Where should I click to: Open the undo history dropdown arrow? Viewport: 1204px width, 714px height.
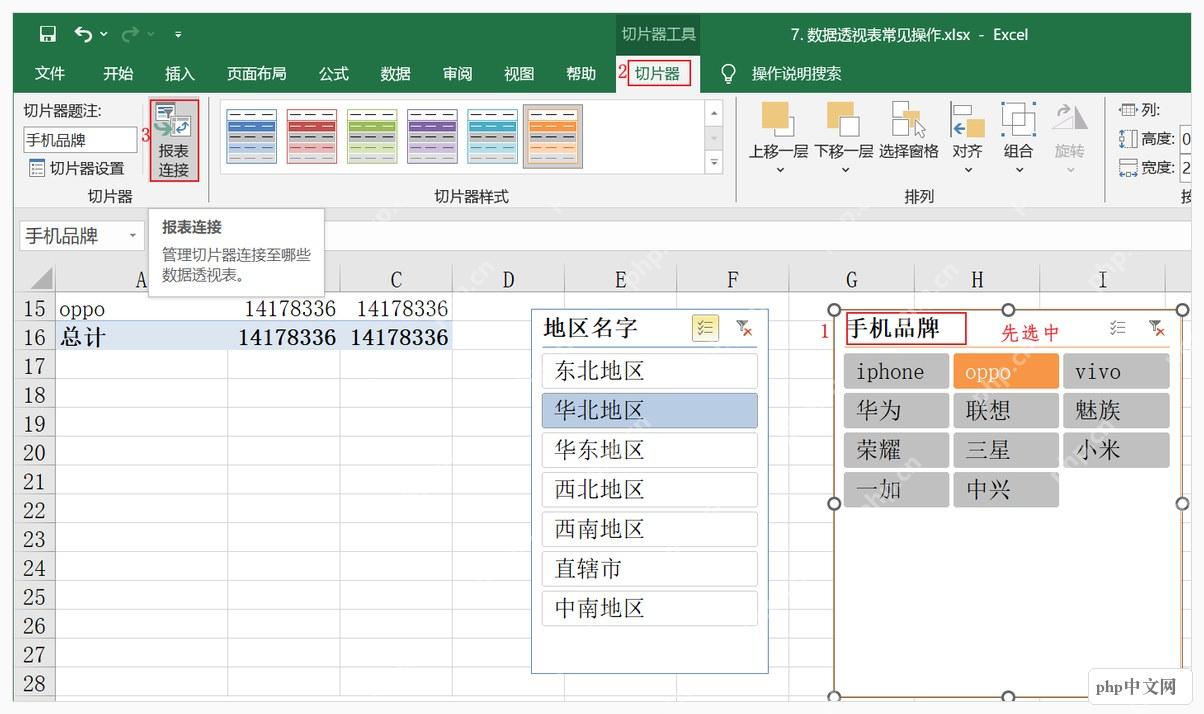click(x=104, y=35)
